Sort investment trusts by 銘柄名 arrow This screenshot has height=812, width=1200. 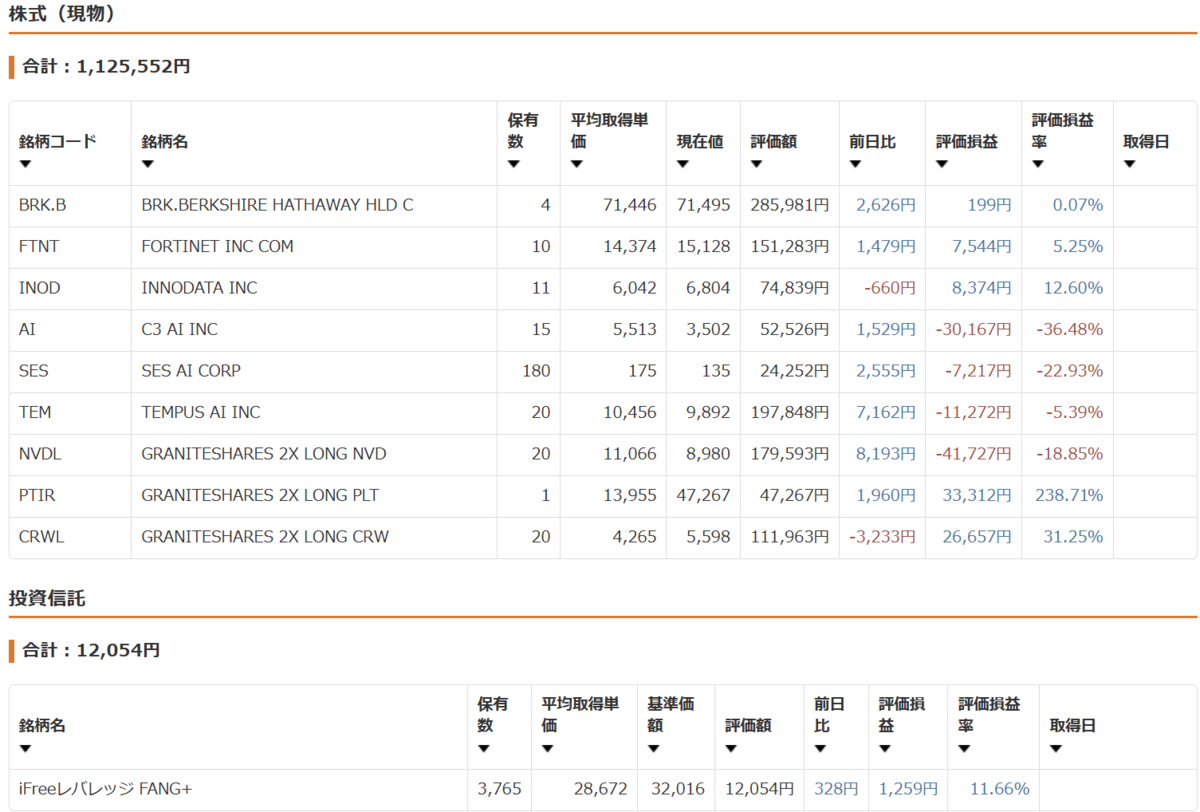(25, 749)
